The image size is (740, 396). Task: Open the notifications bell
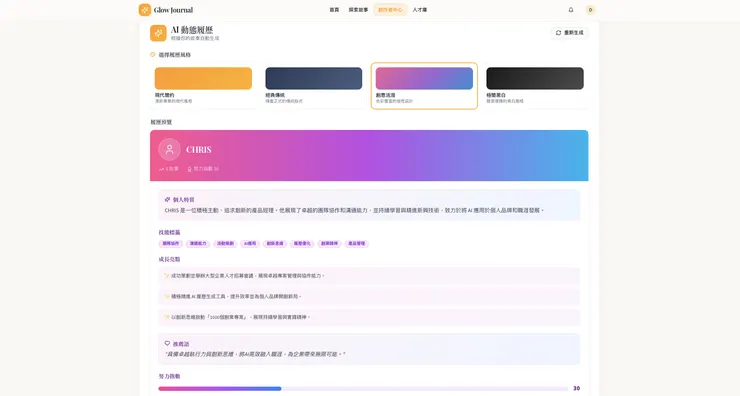coord(571,10)
